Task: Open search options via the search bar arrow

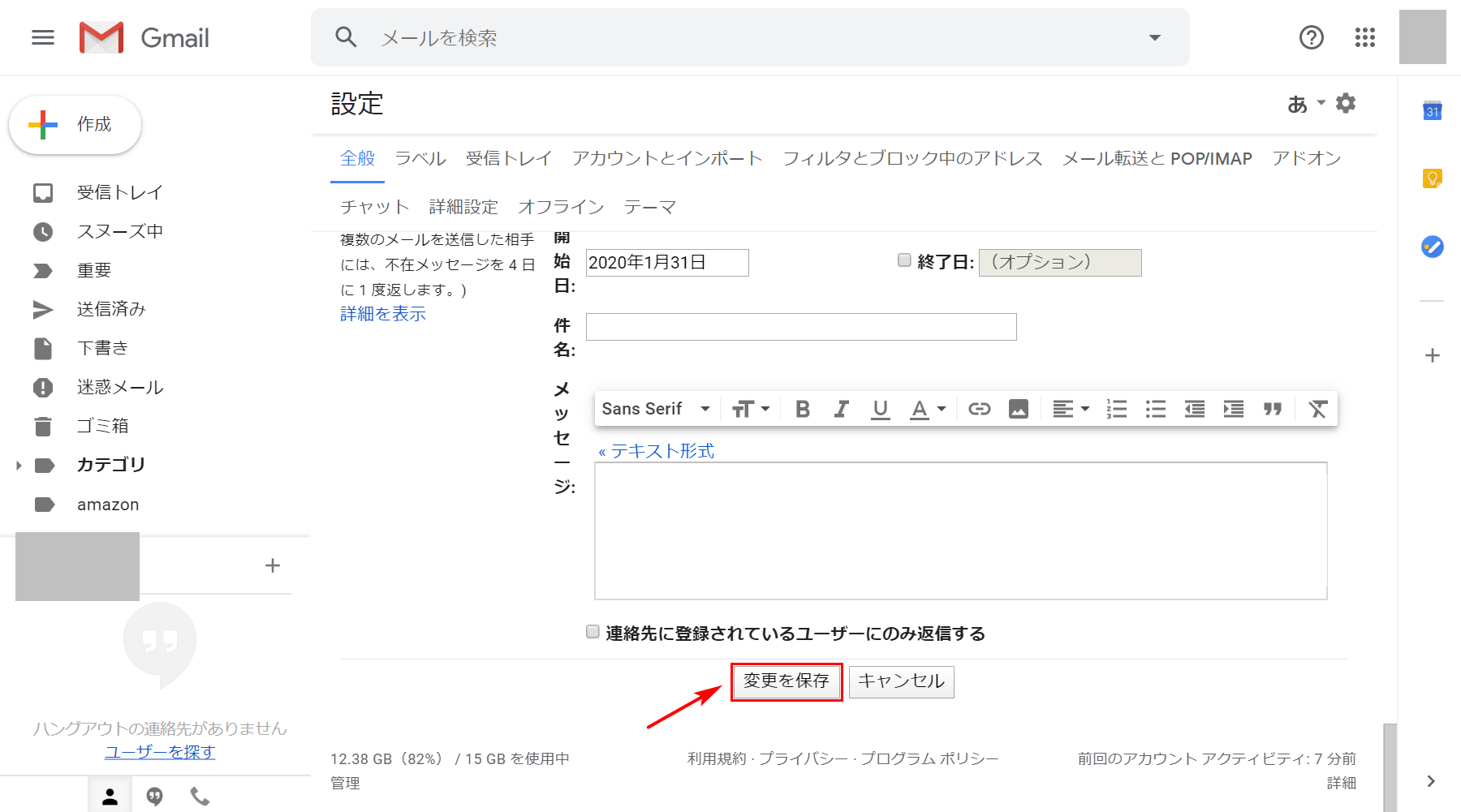Action: click(x=1154, y=37)
